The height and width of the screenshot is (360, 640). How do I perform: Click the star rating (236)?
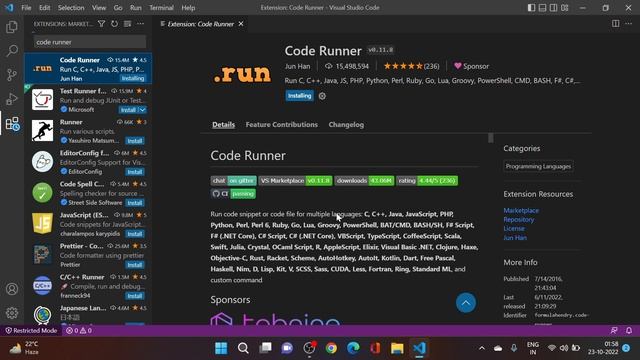(x=411, y=66)
